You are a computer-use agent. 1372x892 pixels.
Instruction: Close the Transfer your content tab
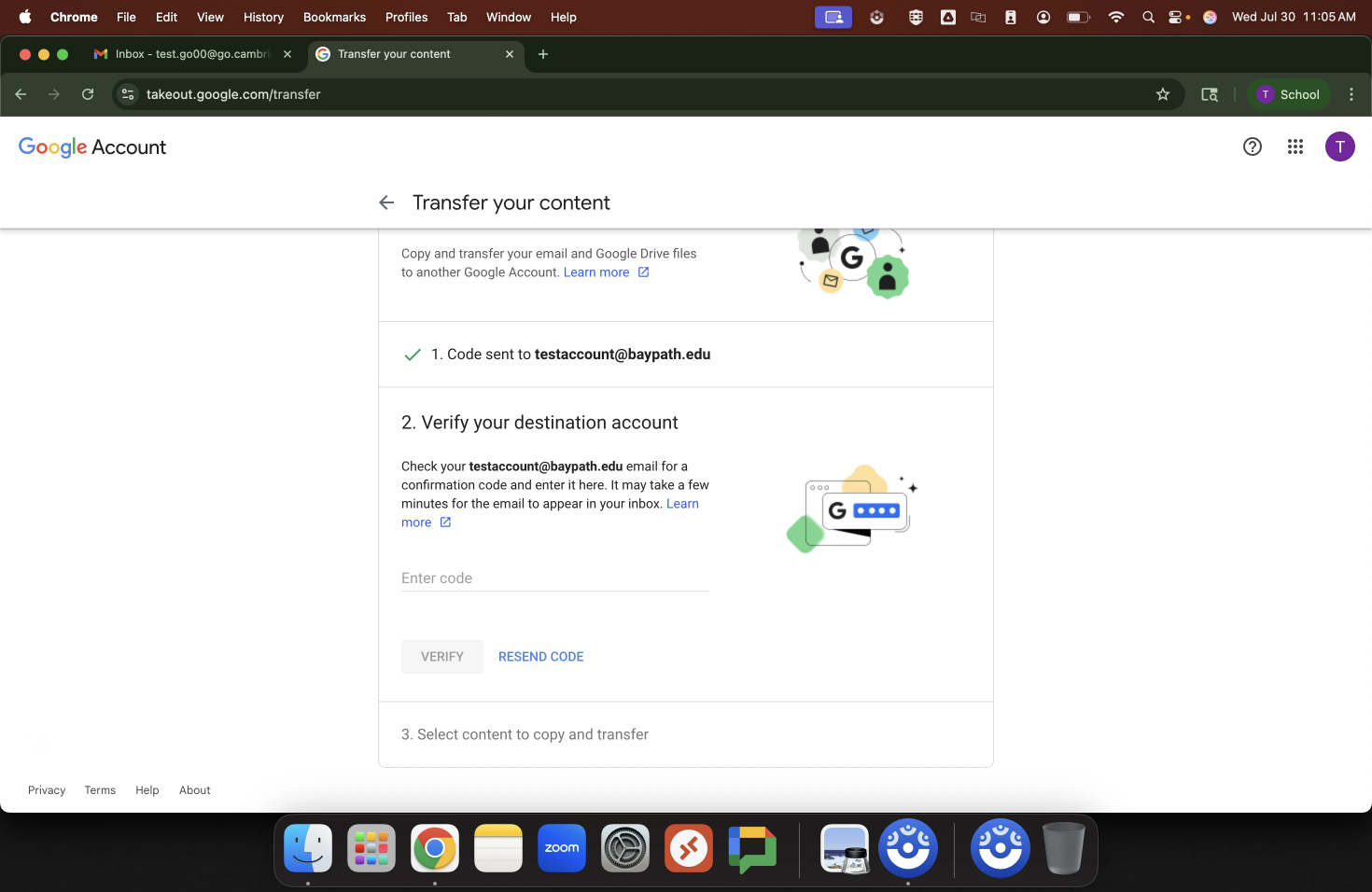click(x=509, y=54)
